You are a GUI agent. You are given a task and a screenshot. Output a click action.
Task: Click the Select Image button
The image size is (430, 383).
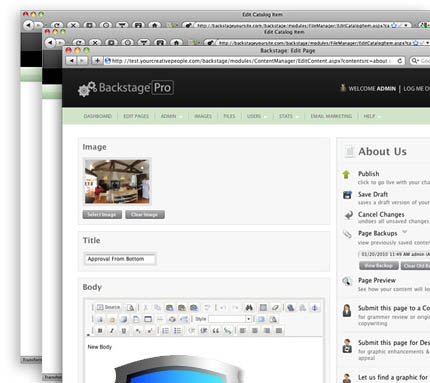click(102, 215)
